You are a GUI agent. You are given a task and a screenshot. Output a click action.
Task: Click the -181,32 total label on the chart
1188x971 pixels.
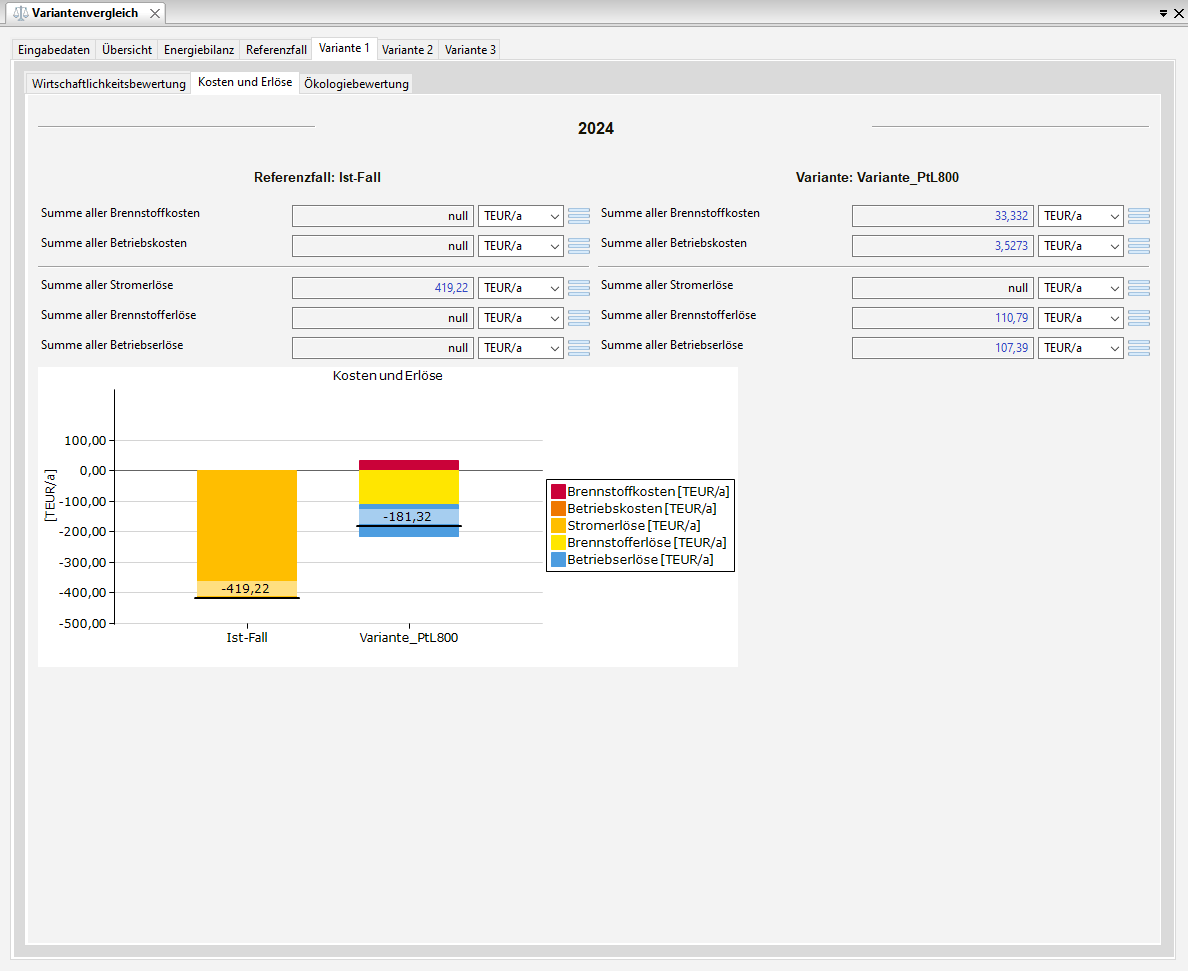(408, 517)
